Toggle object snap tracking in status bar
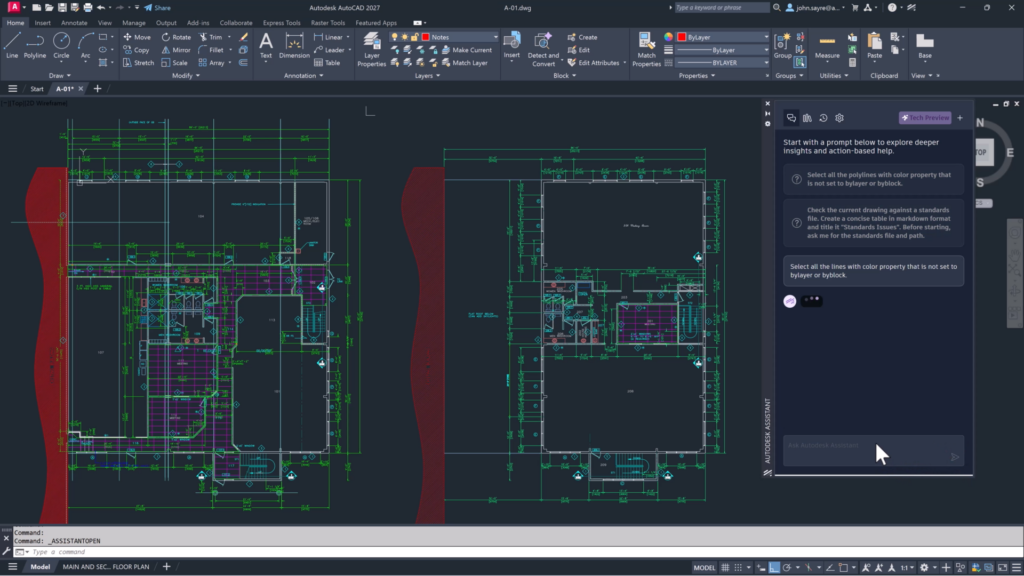This screenshot has height=576, width=1024. tap(830, 568)
